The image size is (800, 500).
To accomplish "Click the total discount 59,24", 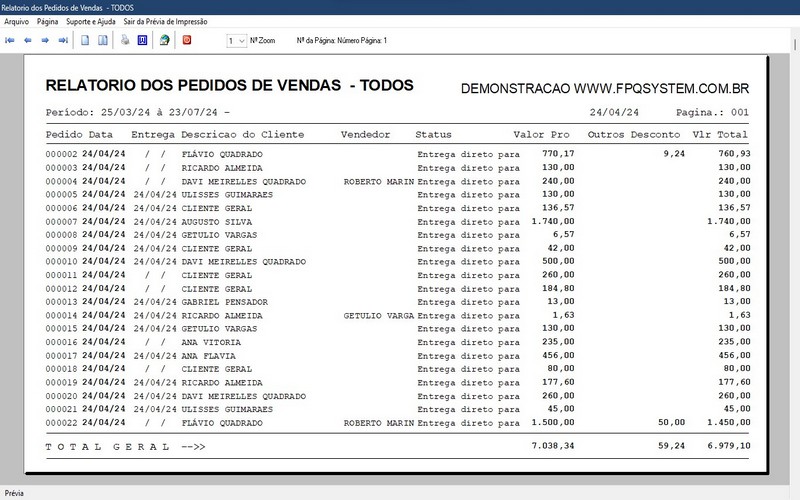I will point(671,446).
